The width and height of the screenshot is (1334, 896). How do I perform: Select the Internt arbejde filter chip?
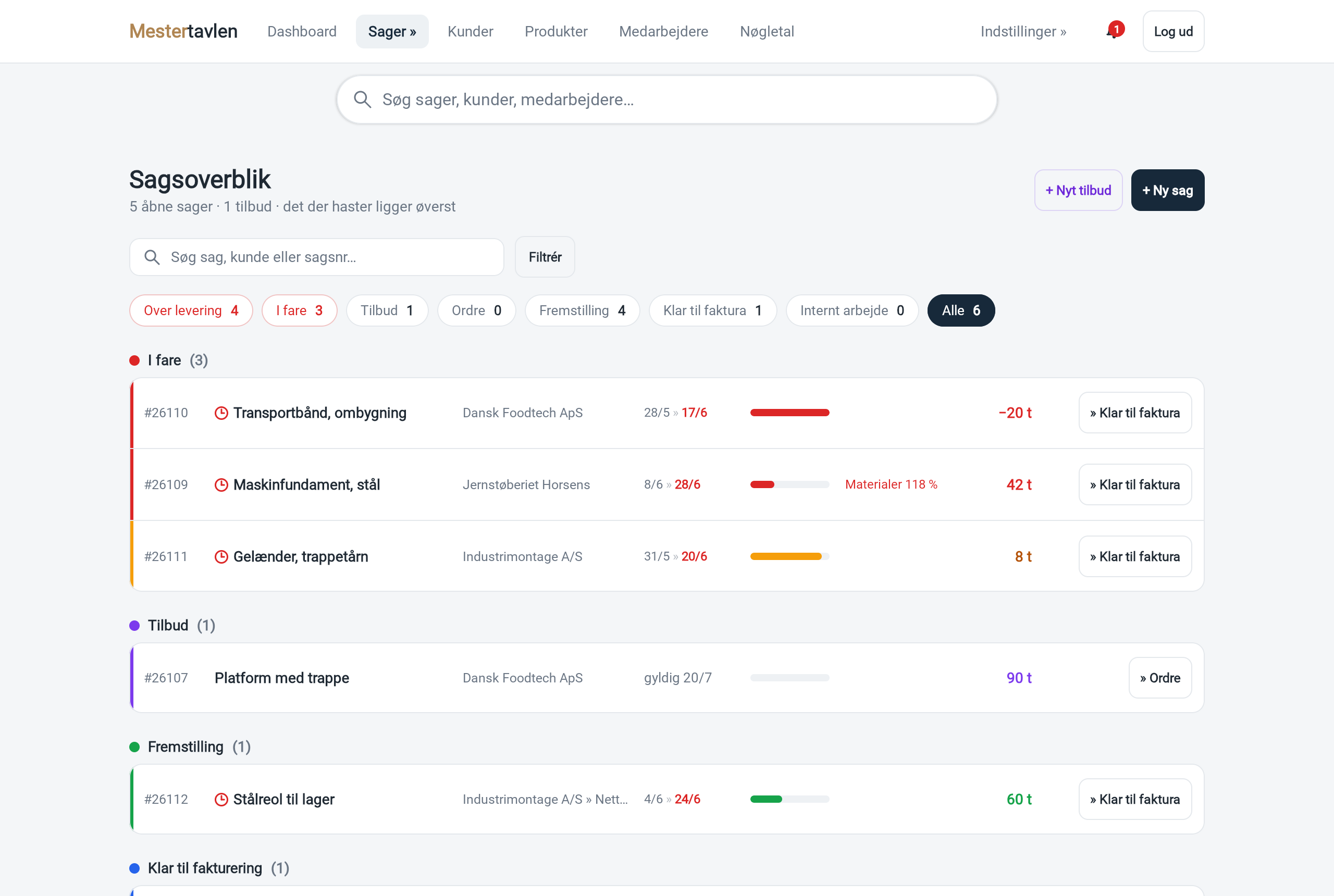[x=852, y=310]
